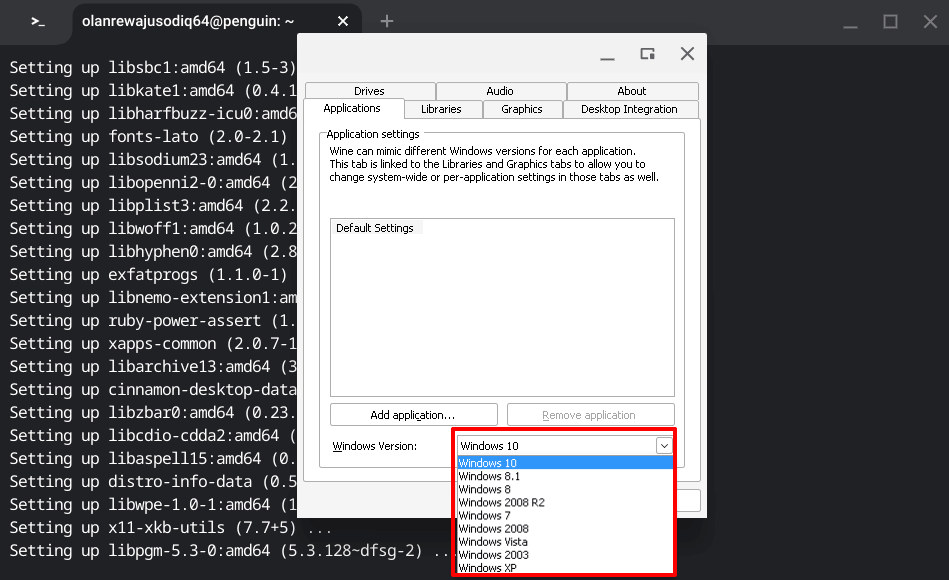Screen dimensions: 949x580
Task: Pick Windows 8 in the version list
Action: click(x=565, y=489)
